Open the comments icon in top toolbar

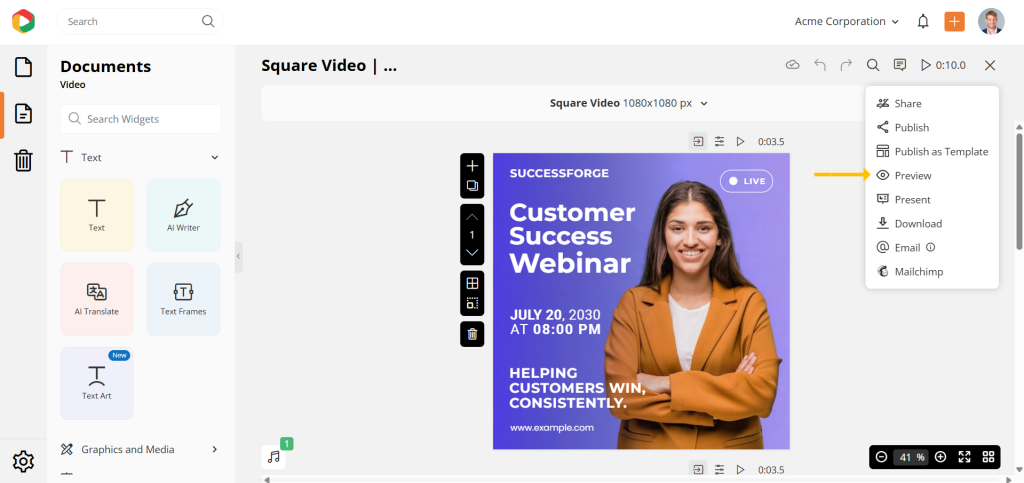[900, 65]
